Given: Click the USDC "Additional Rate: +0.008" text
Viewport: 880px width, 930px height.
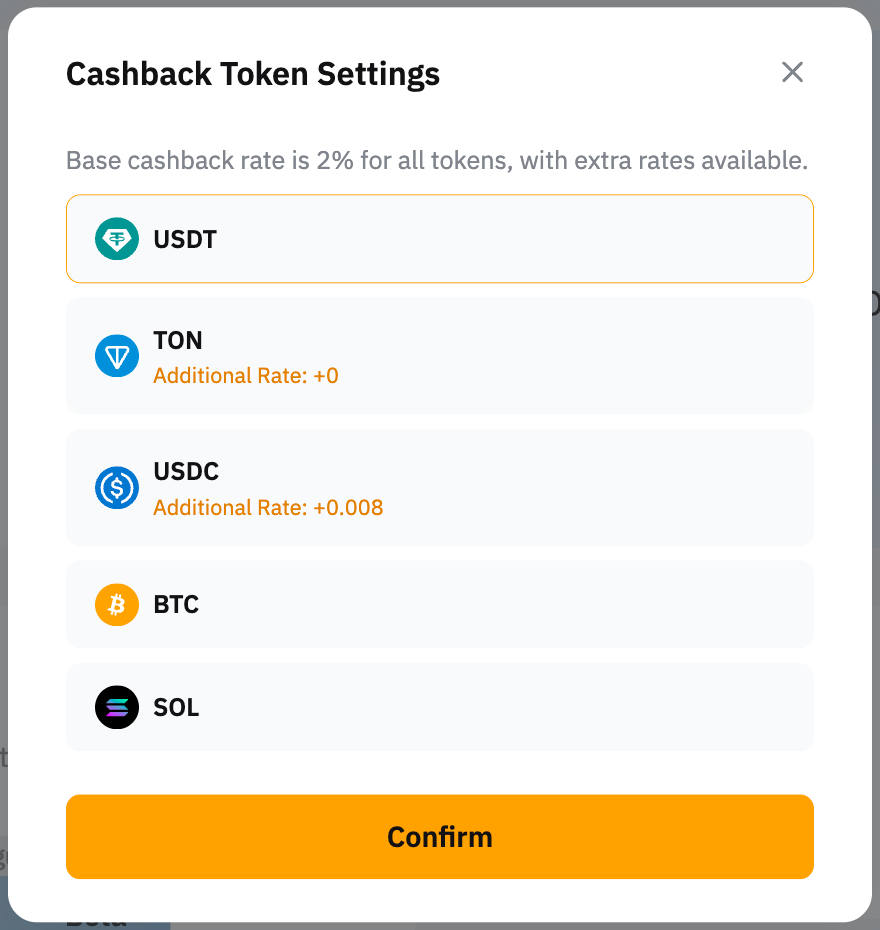Looking at the screenshot, I should pyautogui.click(x=268, y=508).
